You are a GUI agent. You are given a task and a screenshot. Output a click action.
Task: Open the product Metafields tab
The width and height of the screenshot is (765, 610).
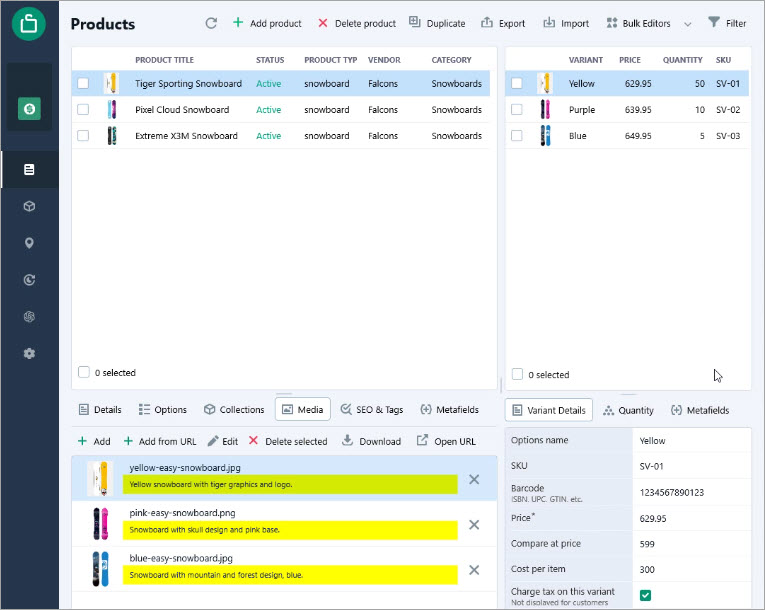coord(449,409)
